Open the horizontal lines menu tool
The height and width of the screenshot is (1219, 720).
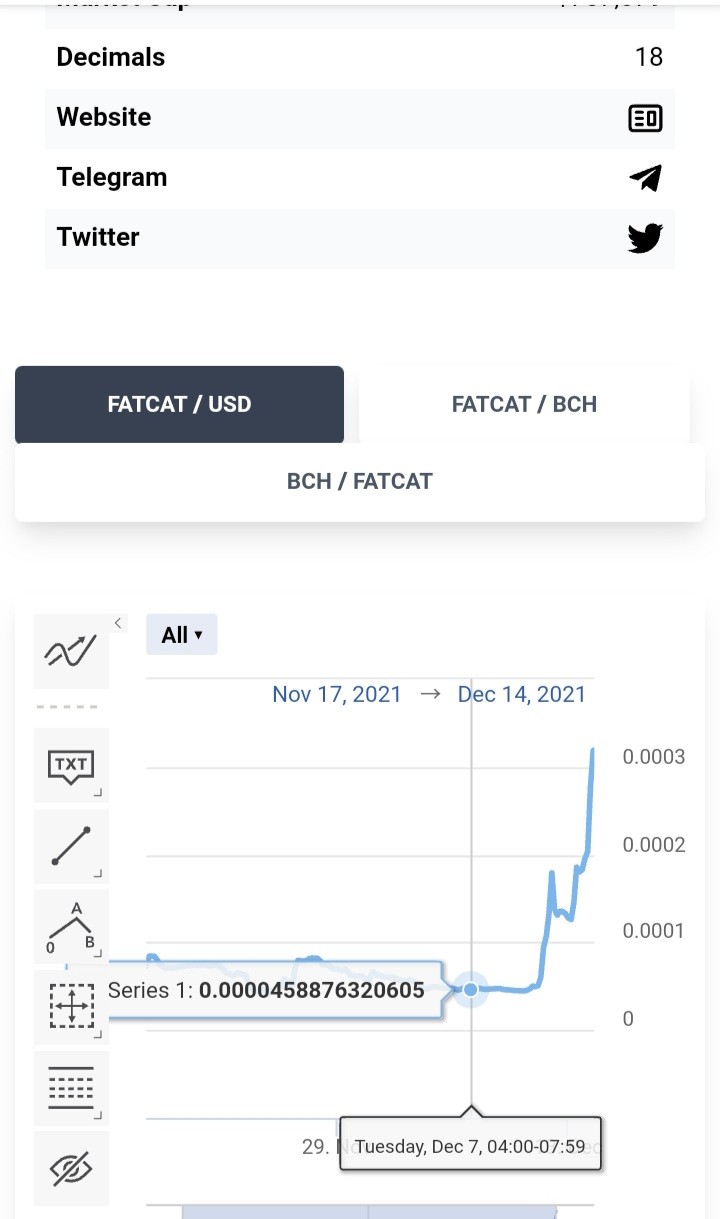71,1088
